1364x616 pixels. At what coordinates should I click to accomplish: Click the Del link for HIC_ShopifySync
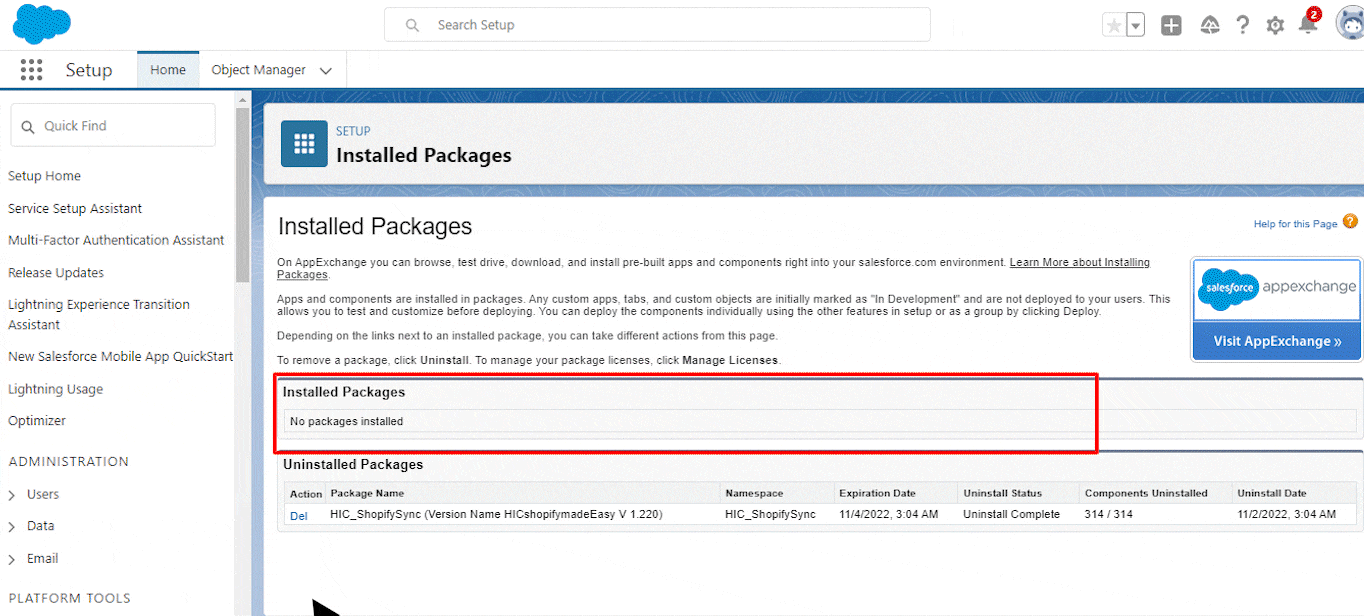pos(299,515)
